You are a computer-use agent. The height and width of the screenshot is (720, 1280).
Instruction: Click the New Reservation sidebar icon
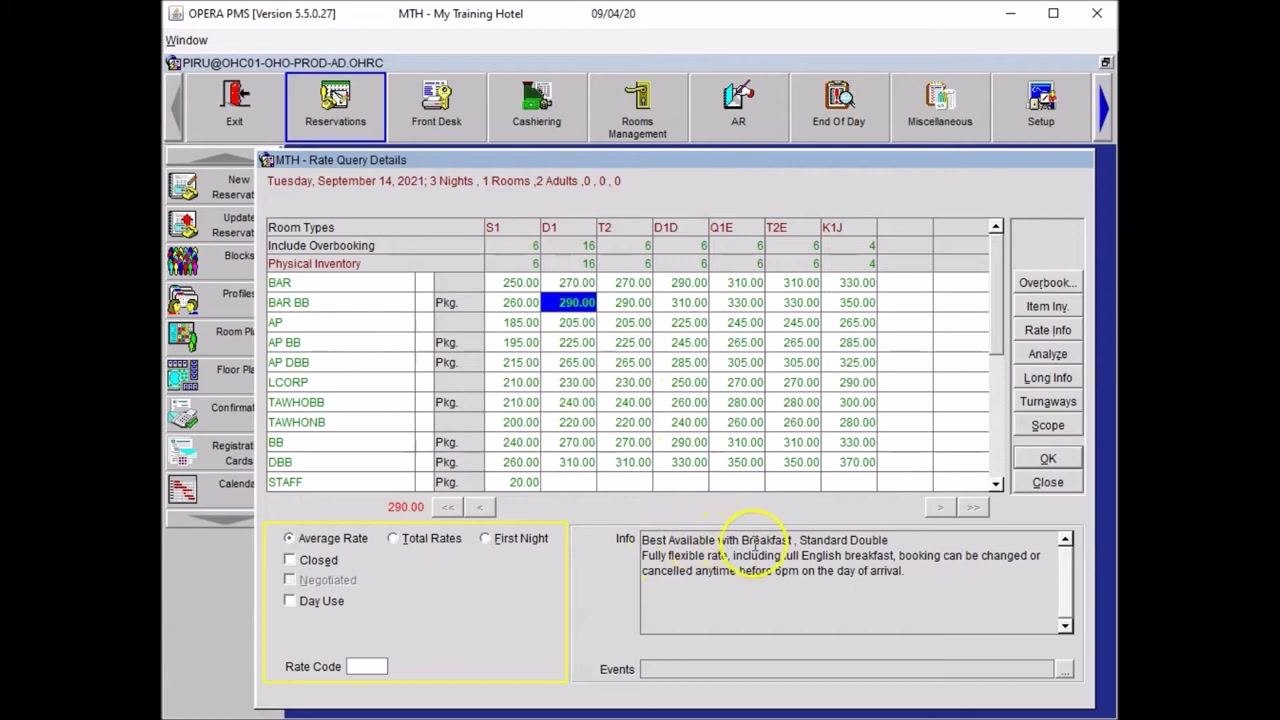pos(183,187)
